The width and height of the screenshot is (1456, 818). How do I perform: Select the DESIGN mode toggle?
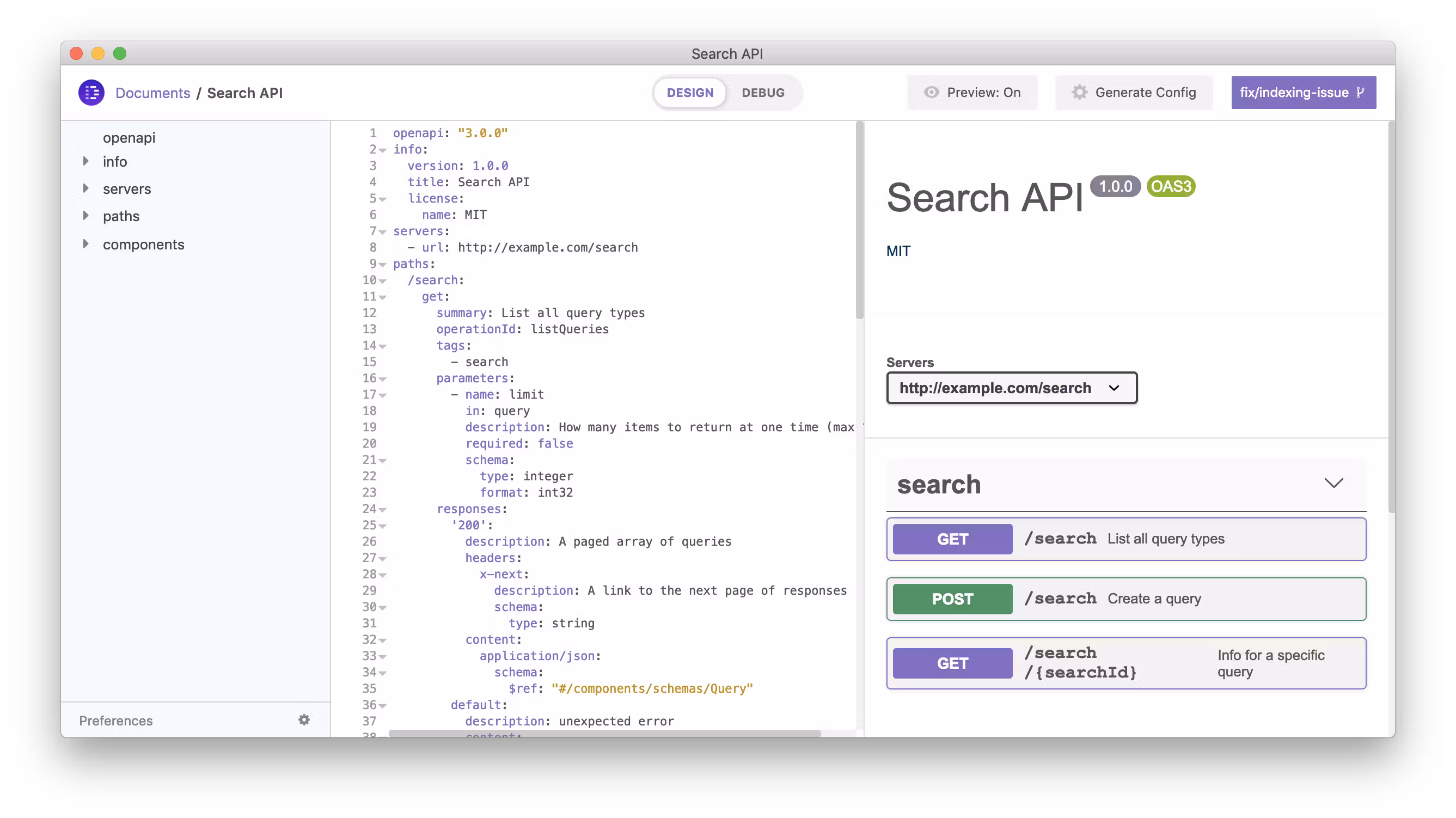click(689, 93)
